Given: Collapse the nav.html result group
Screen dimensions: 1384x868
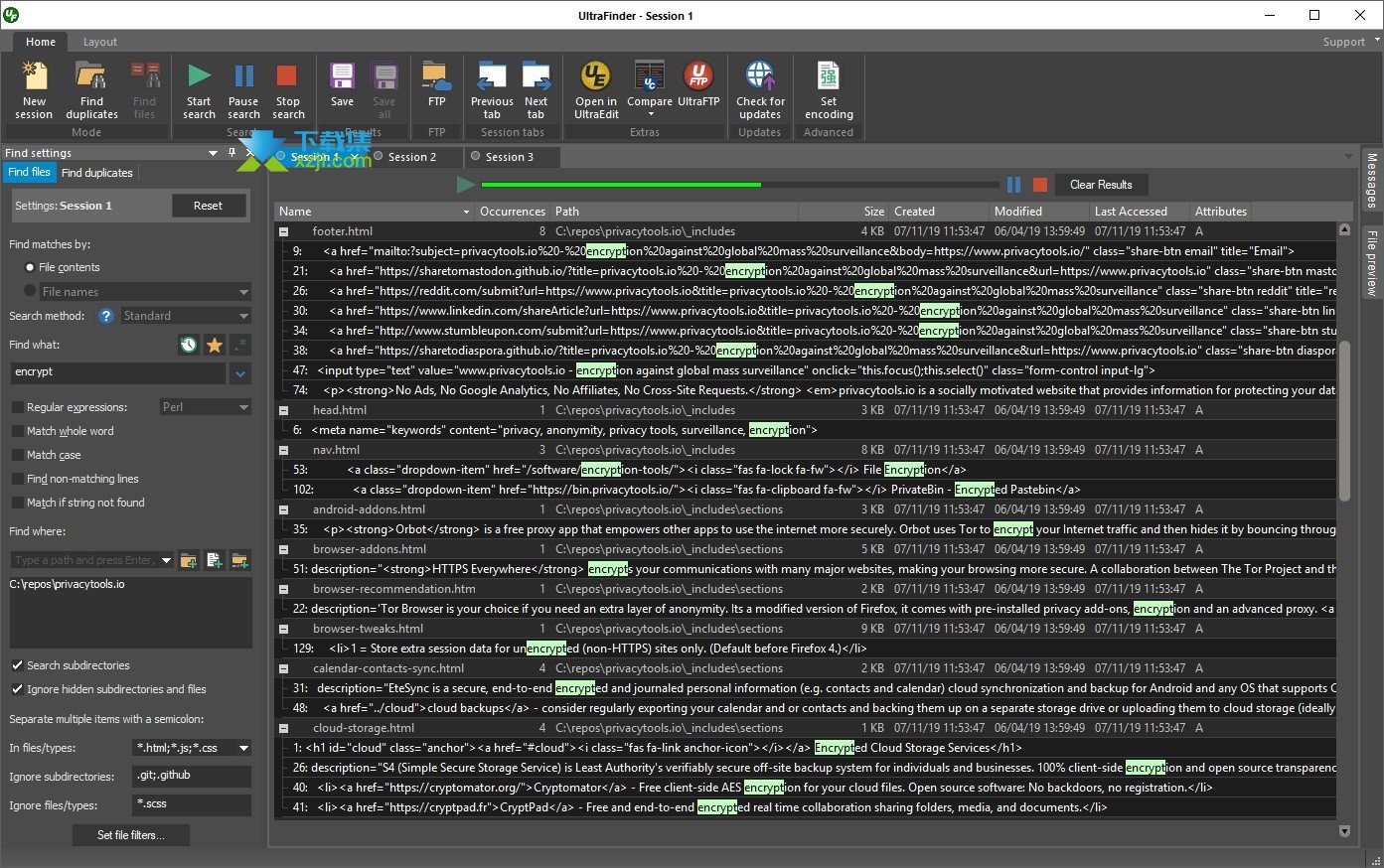Looking at the screenshot, I should (284, 450).
